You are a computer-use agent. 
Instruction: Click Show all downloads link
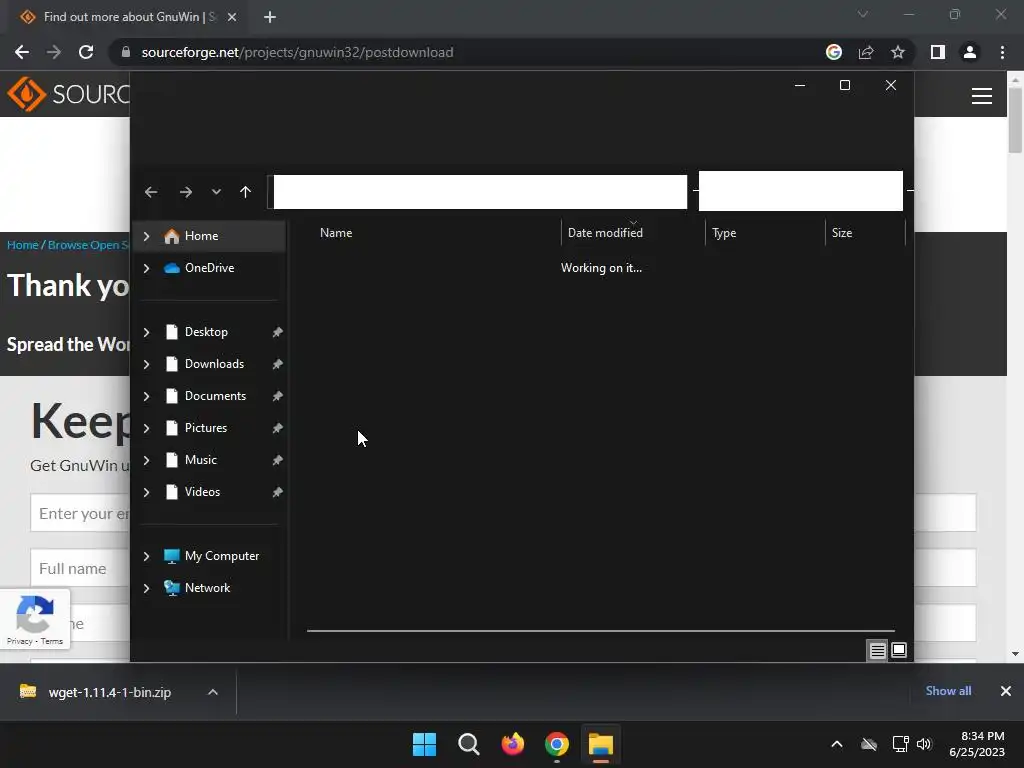(x=948, y=691)
